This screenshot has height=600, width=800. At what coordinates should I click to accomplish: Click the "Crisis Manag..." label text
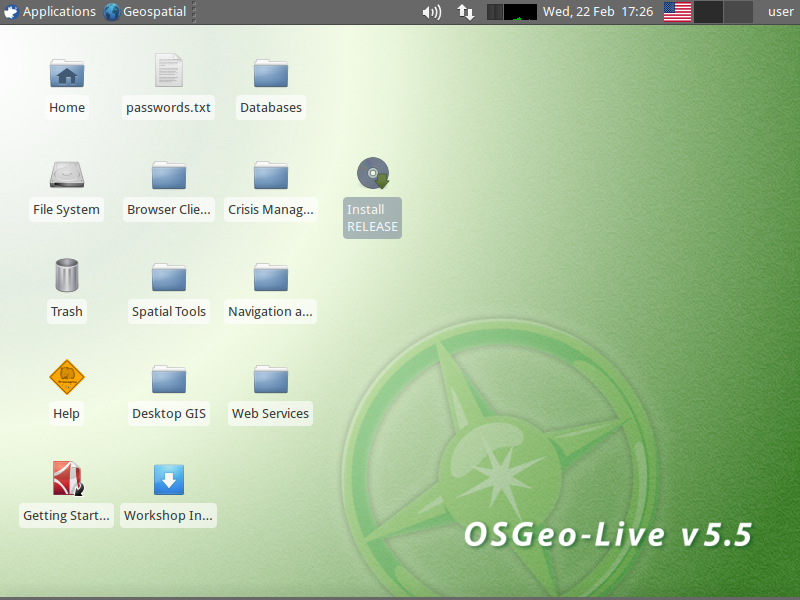point(271,210)
